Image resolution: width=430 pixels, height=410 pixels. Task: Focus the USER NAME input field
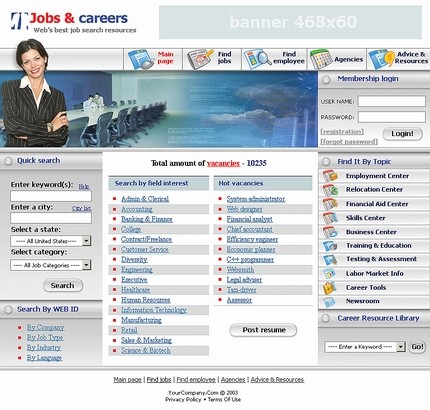click(392, 101)
